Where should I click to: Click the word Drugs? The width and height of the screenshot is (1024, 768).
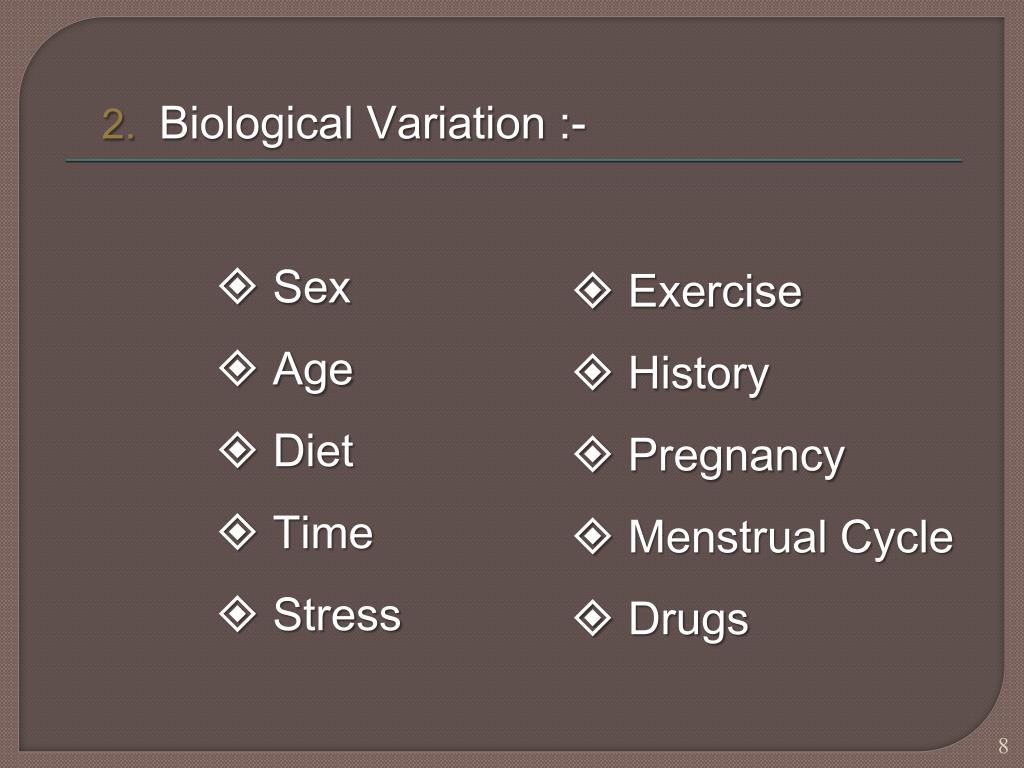click(688, 620)
